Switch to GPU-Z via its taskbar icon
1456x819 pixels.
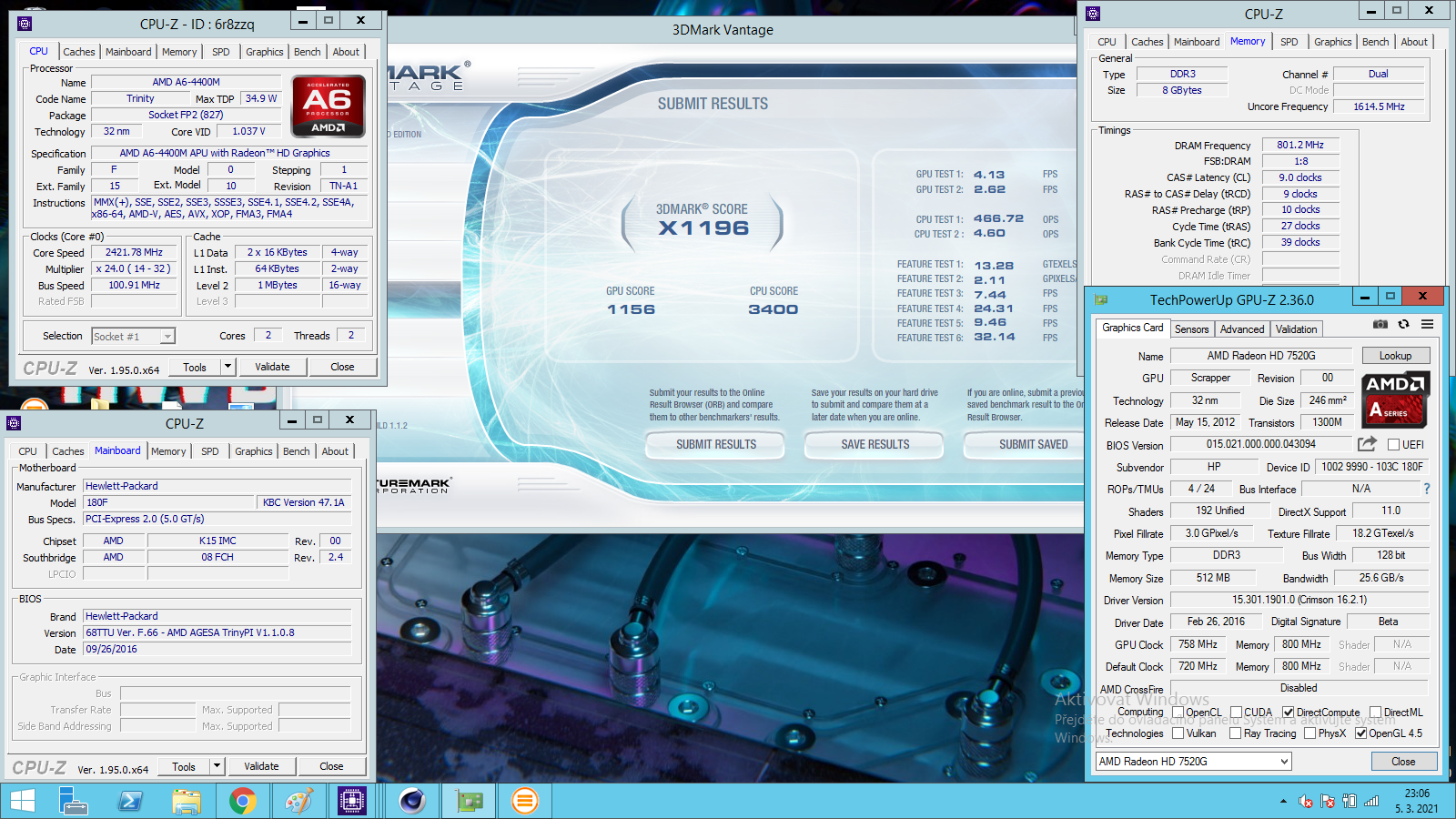(x=470, y=801)
